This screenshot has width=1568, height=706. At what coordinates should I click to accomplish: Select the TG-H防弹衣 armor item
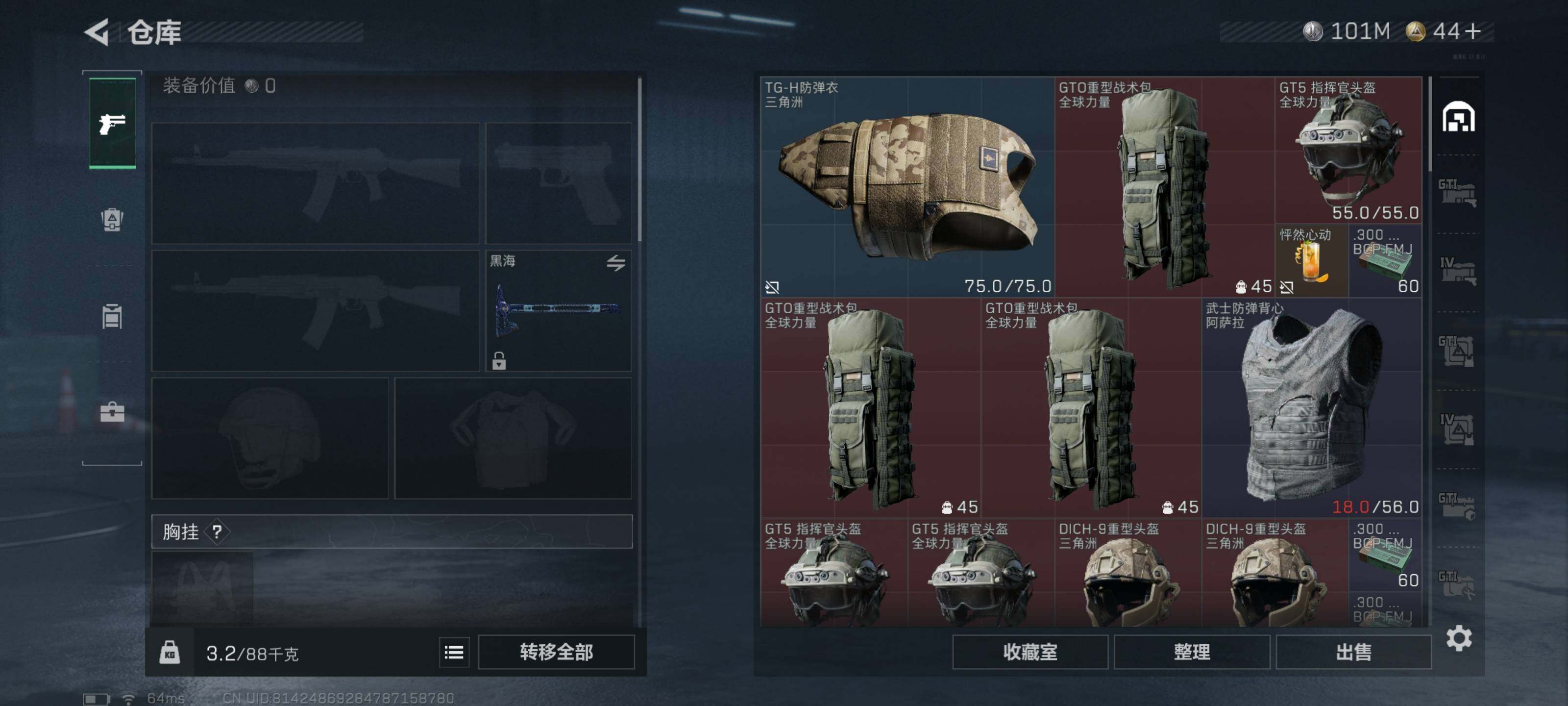[907, 186]
